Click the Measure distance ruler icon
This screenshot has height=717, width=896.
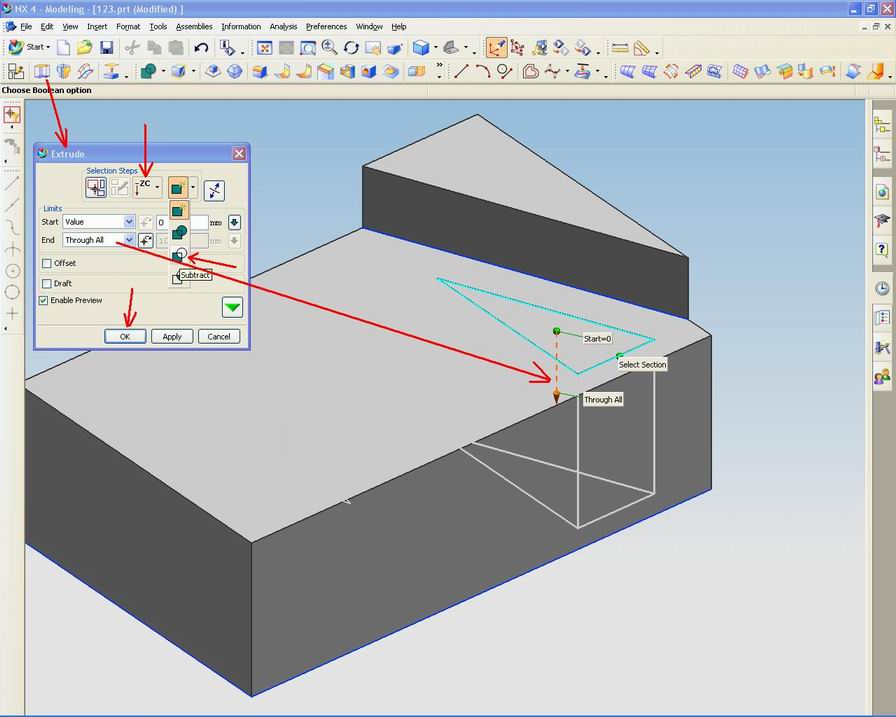(620, 47)
